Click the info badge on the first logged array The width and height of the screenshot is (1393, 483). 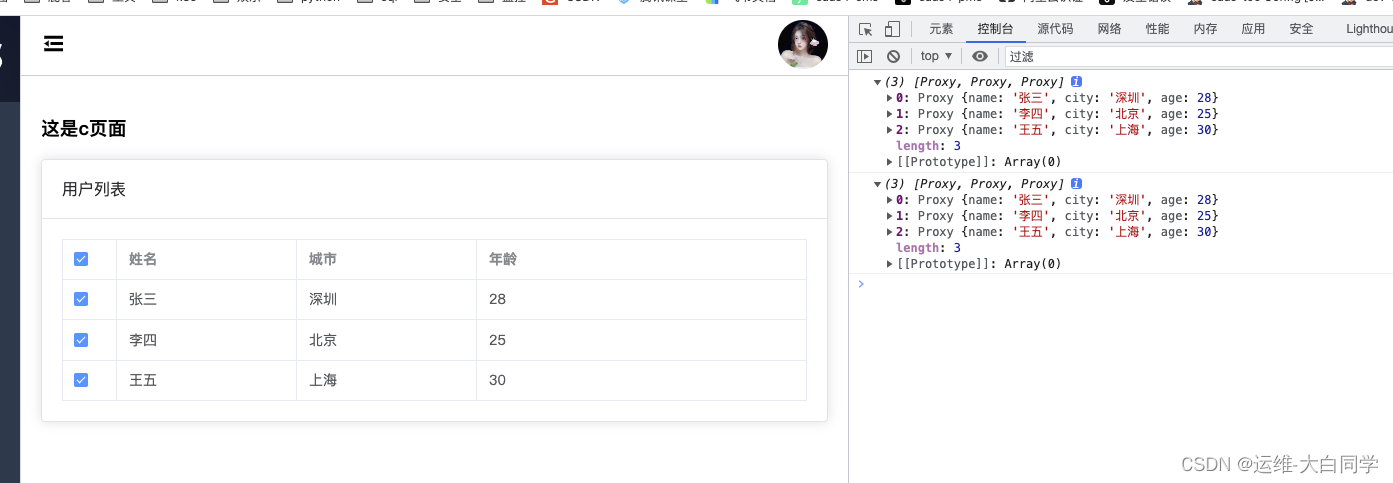click(x=1076, y=82)
